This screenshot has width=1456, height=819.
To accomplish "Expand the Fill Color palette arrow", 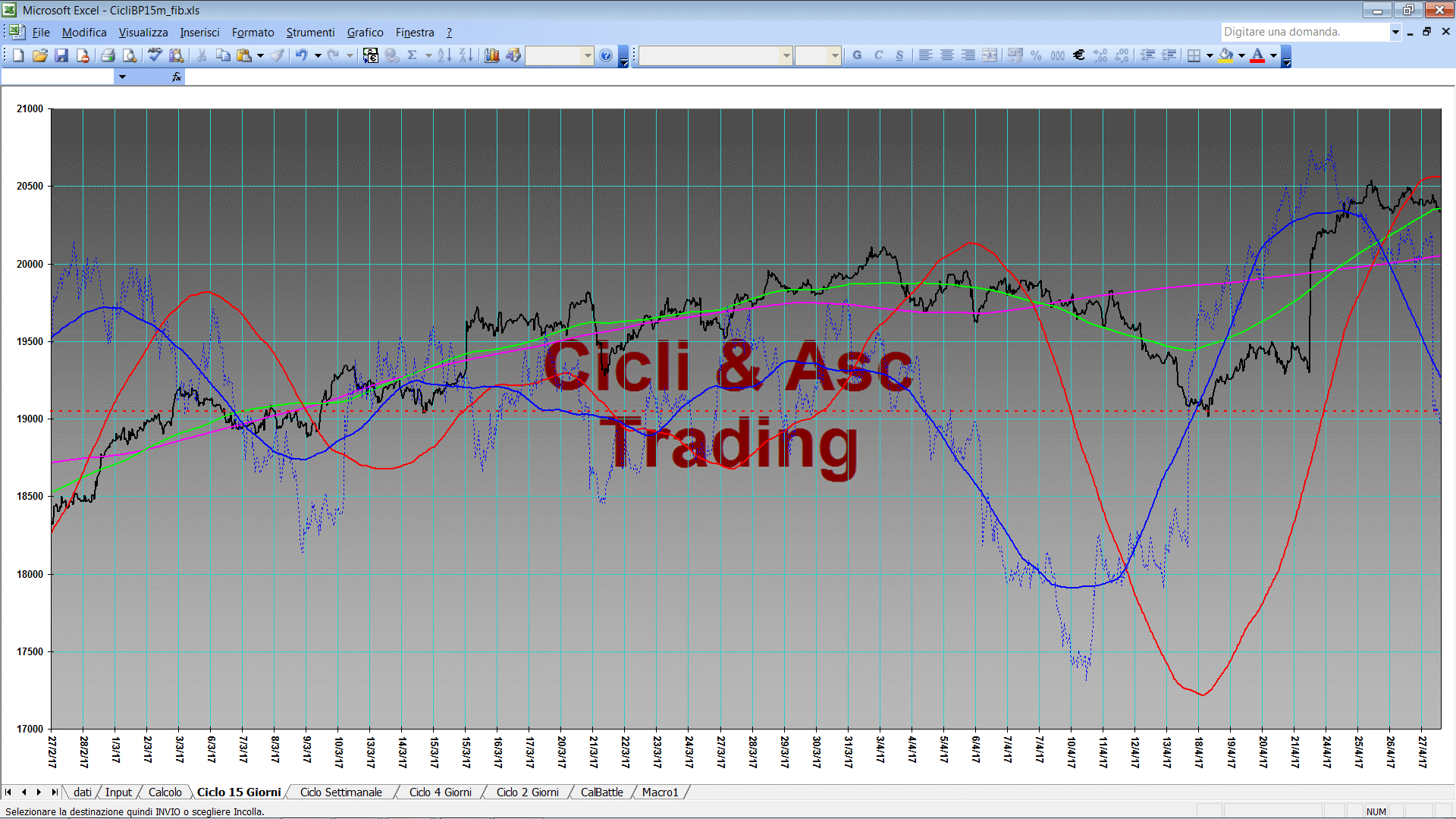I will coord(1241,55).
